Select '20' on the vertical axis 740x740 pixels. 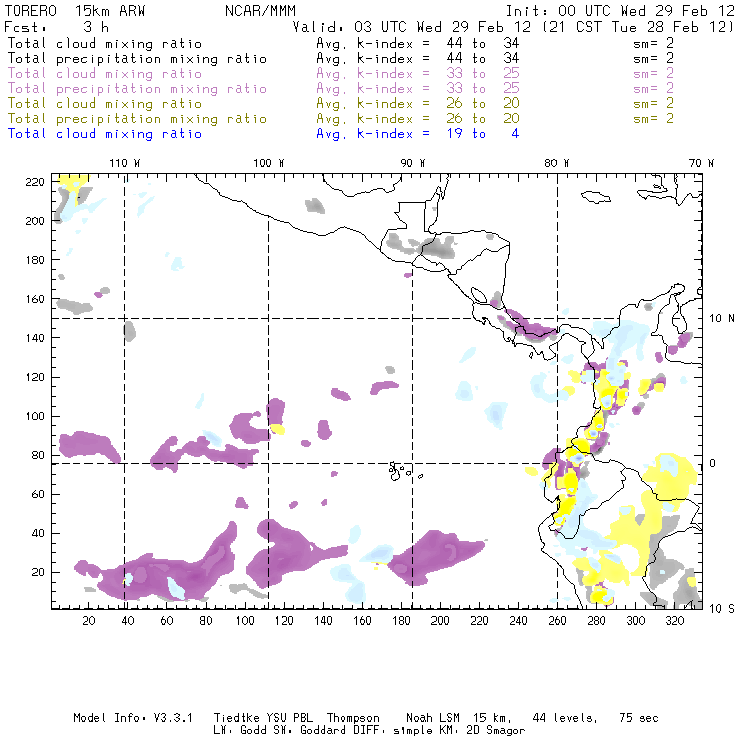pyautogui.click(x=38, y=572)
